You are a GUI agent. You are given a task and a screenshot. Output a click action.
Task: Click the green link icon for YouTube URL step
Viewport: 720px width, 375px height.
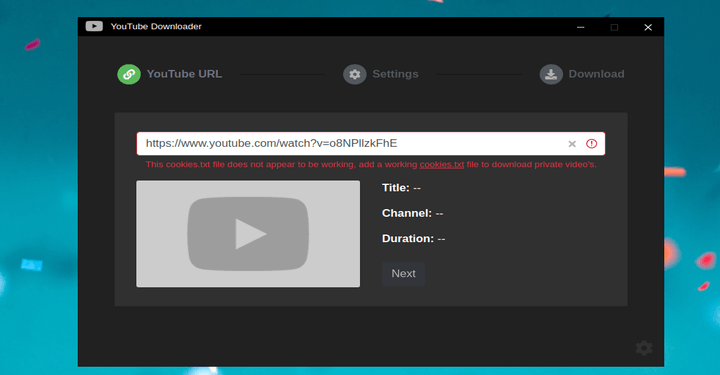(129, 74)
